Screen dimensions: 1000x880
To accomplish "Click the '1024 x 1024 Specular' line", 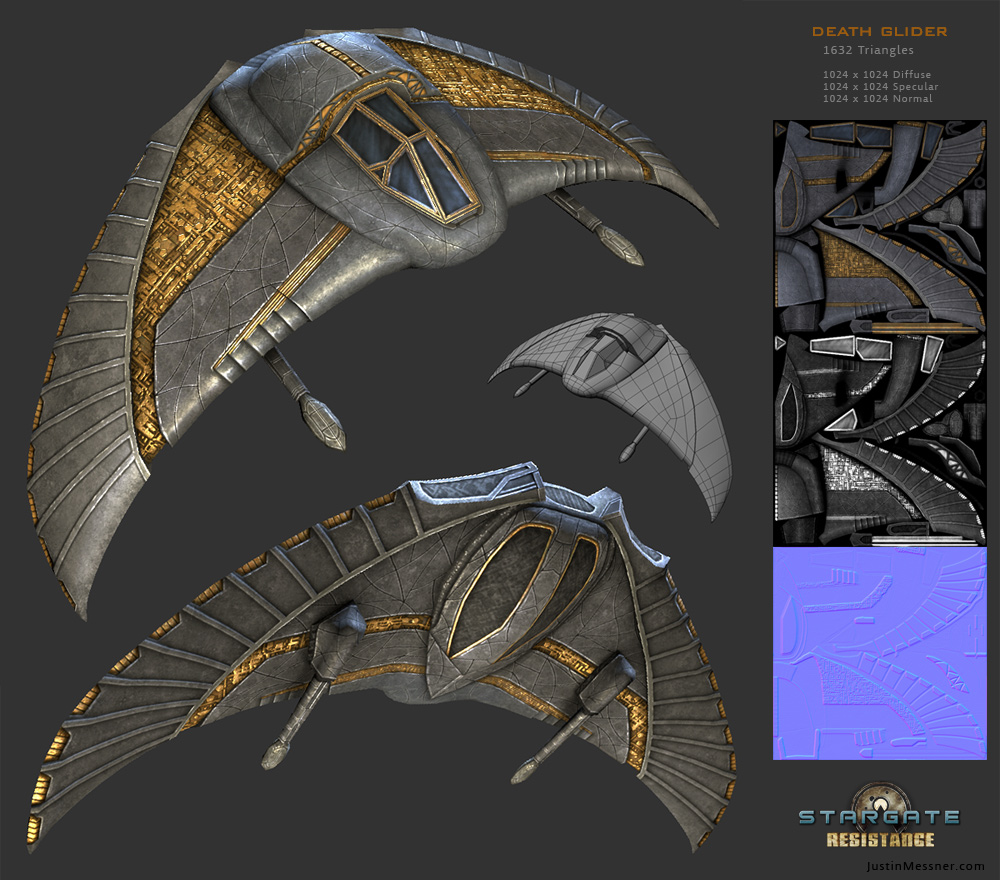I will [881, 86].
